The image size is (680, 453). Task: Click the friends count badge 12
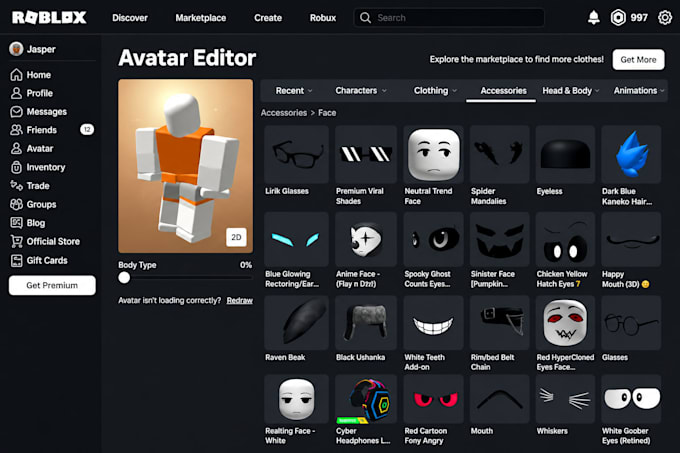[87, 130]
